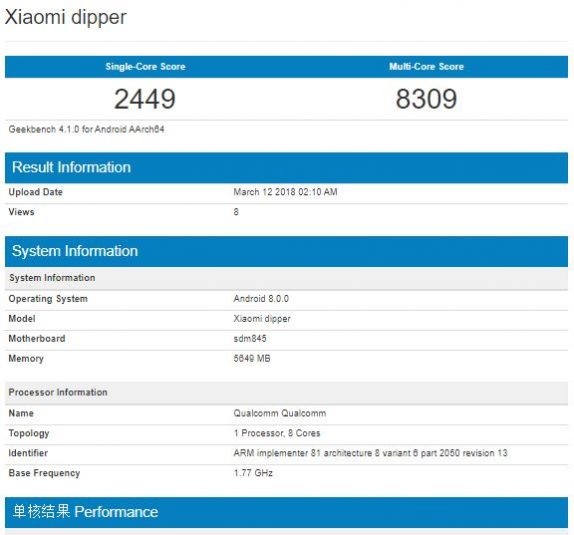Click the multi-core score value 8309
Viewport: 574px width, 535px height.
pyautogui.click(x=426, y=99)
